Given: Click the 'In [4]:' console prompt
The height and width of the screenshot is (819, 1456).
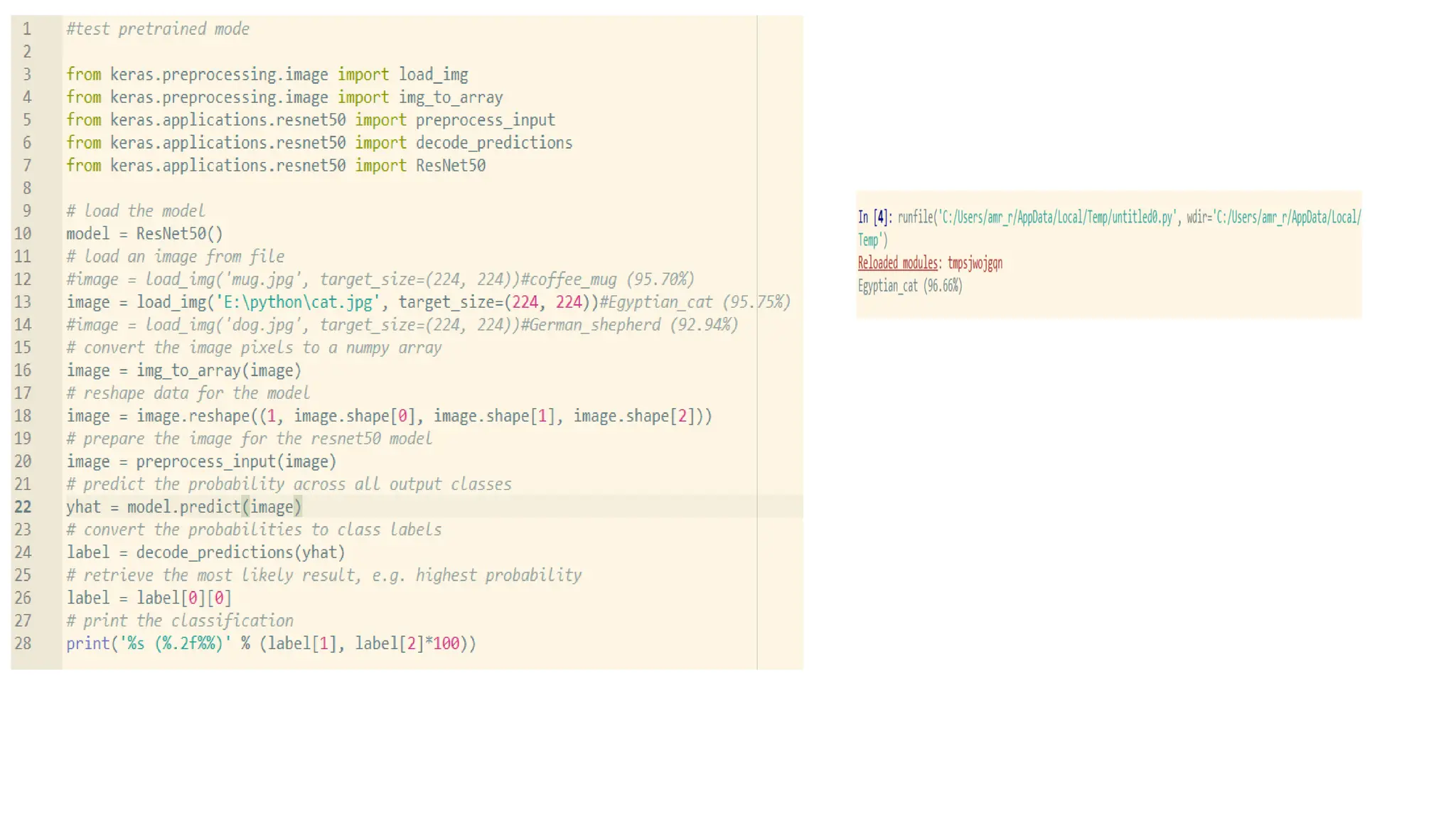Looking at the screenshot, I should (874, 218).
